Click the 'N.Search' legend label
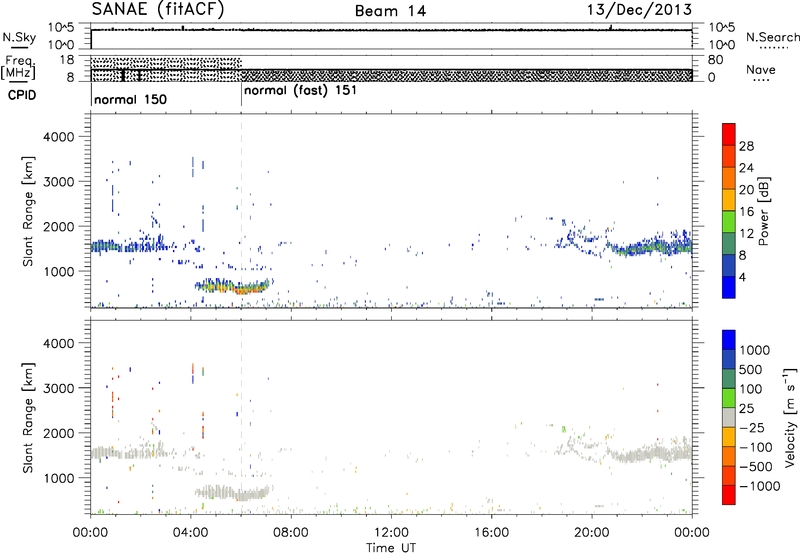The width and height of the screenshot is (800, 554). coord(772,37)
